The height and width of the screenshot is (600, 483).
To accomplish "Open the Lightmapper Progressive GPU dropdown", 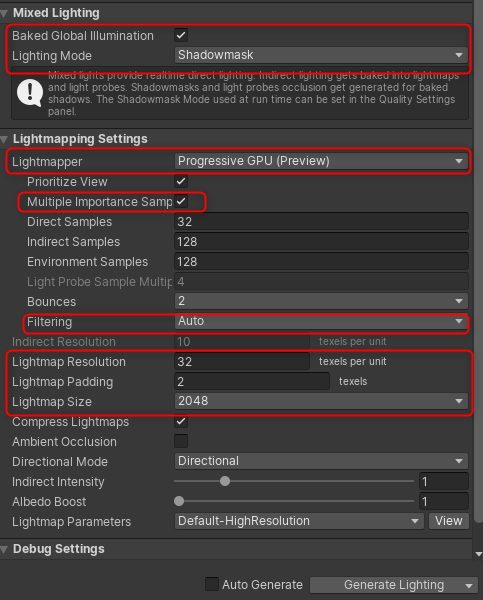I will click(321, 161).
